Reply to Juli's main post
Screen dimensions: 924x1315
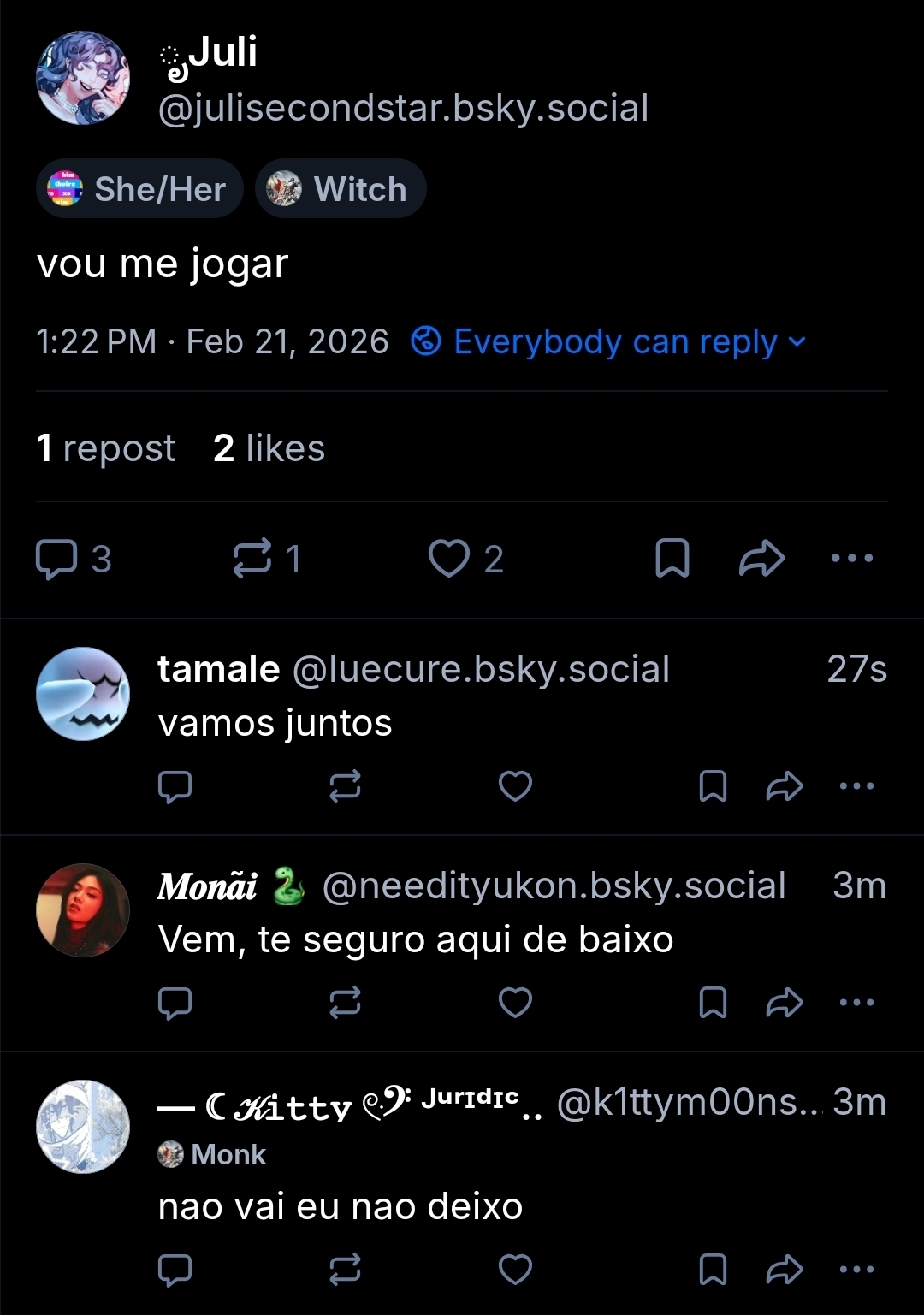[x=56, y=559]
